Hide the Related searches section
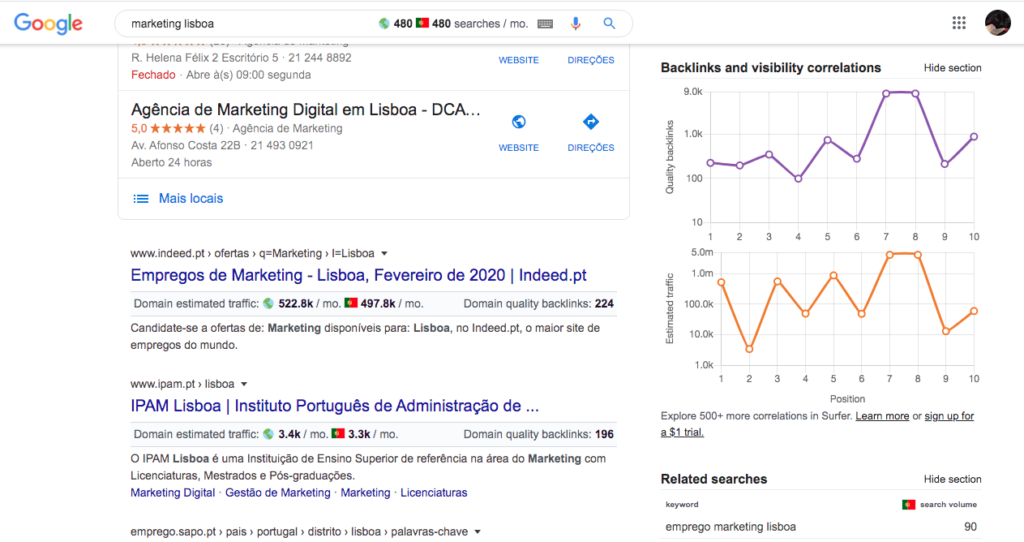 click(x=952, y=479)
